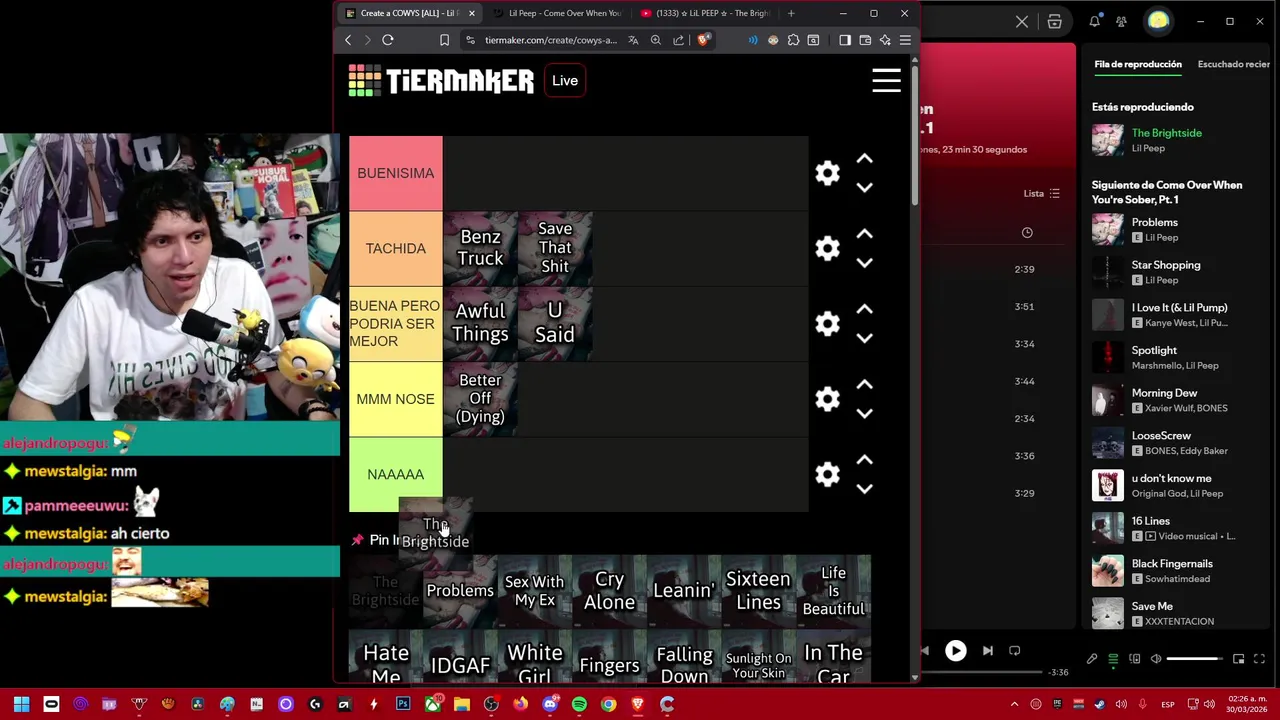Pick the Cry Alone tile

pyautogui.click(x=609, y=591)
